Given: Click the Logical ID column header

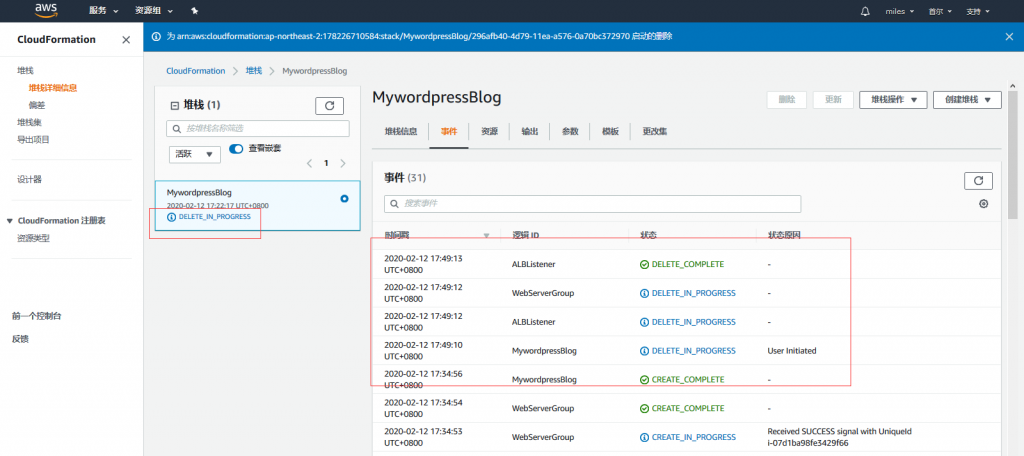Looking at the screenshot, I should pyautogui.click(x=525, y=235).
